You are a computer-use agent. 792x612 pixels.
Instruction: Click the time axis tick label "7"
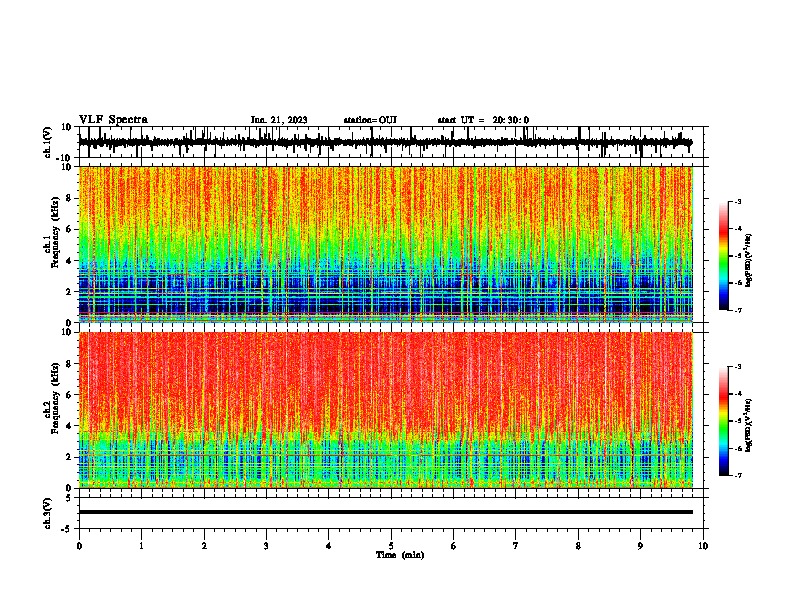coord(516,546)
